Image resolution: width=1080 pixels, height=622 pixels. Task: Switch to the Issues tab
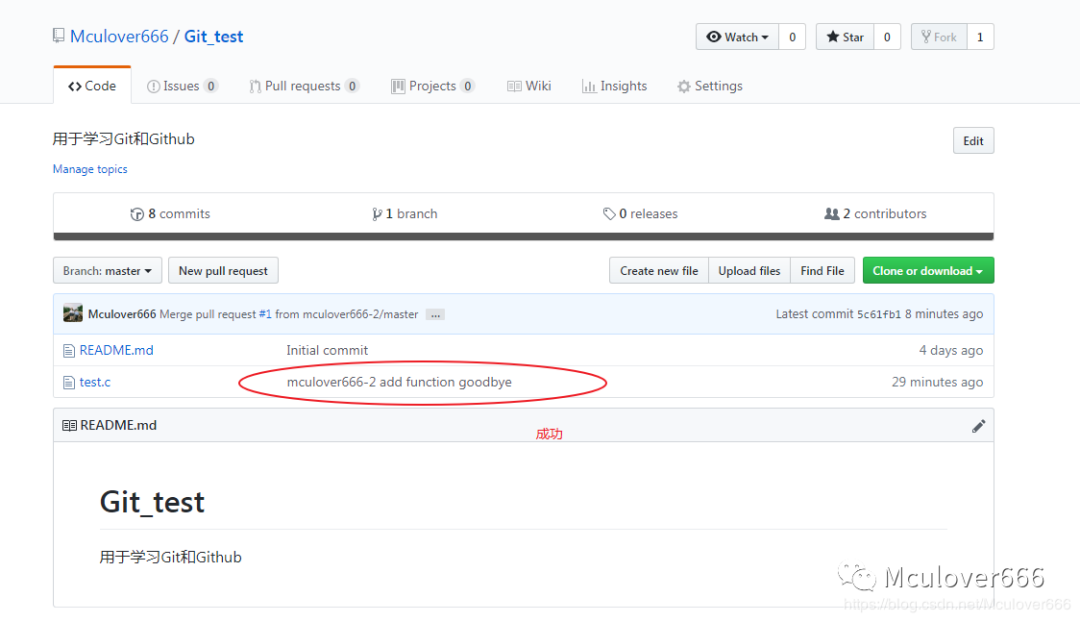[x=182, y=86]
